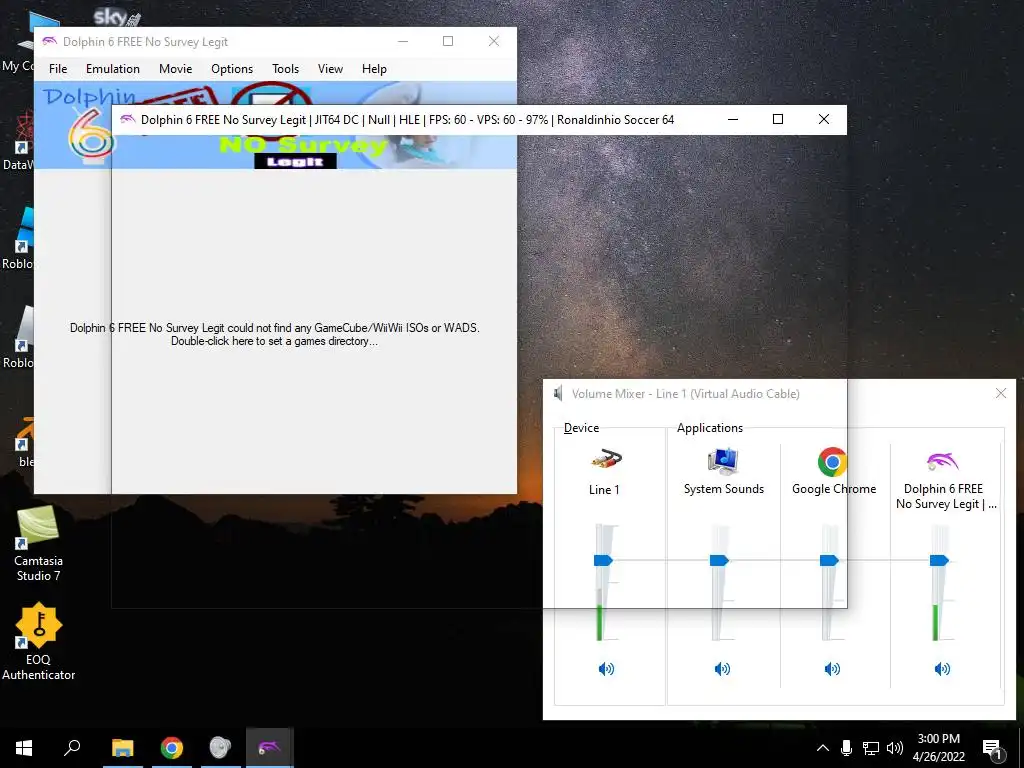The image size is (1024, 768).
Task: Mute the Line 1 device
Action: point(606,669)
